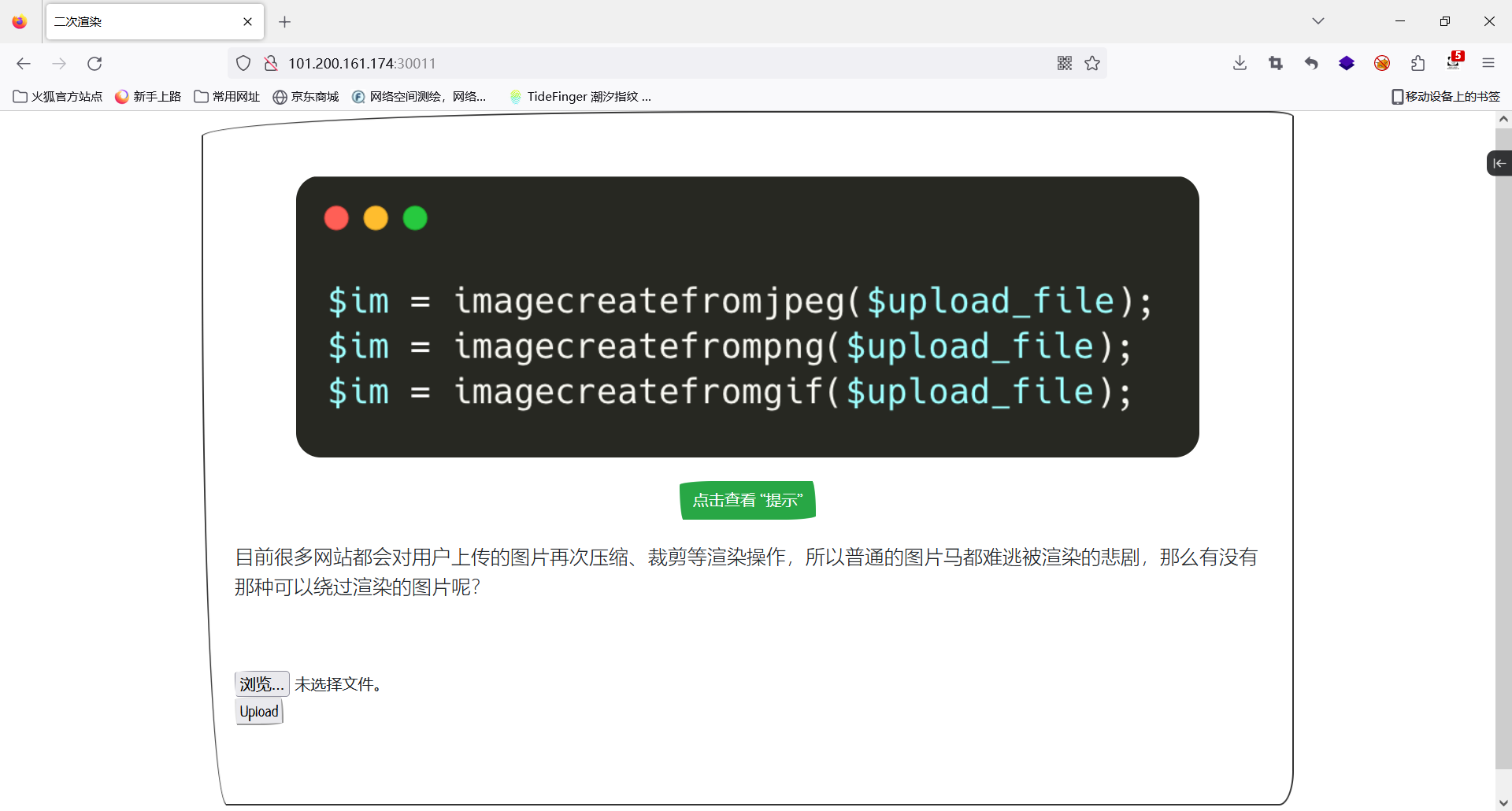Expand the list all tabs dropdown arrow
Screen dimensions: 1512x811
click(x=1318, y=21)
